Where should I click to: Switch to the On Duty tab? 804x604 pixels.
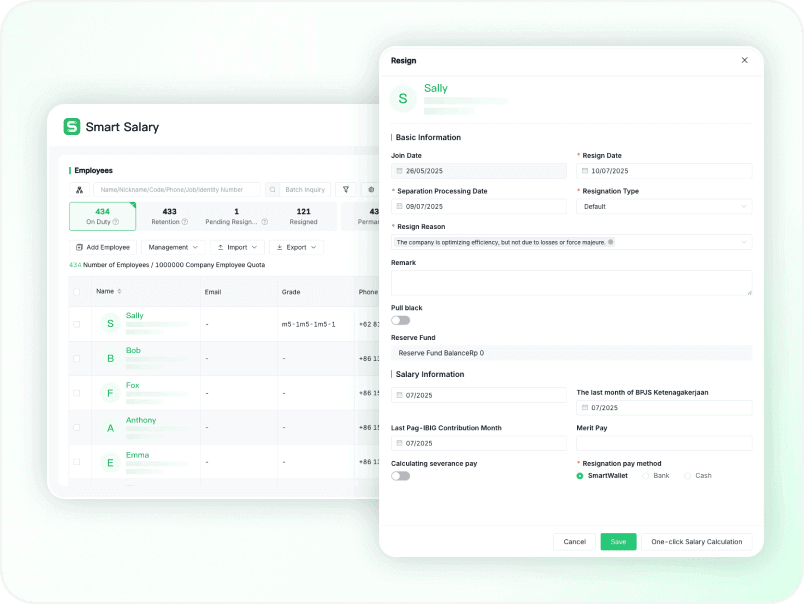point(103,216)
